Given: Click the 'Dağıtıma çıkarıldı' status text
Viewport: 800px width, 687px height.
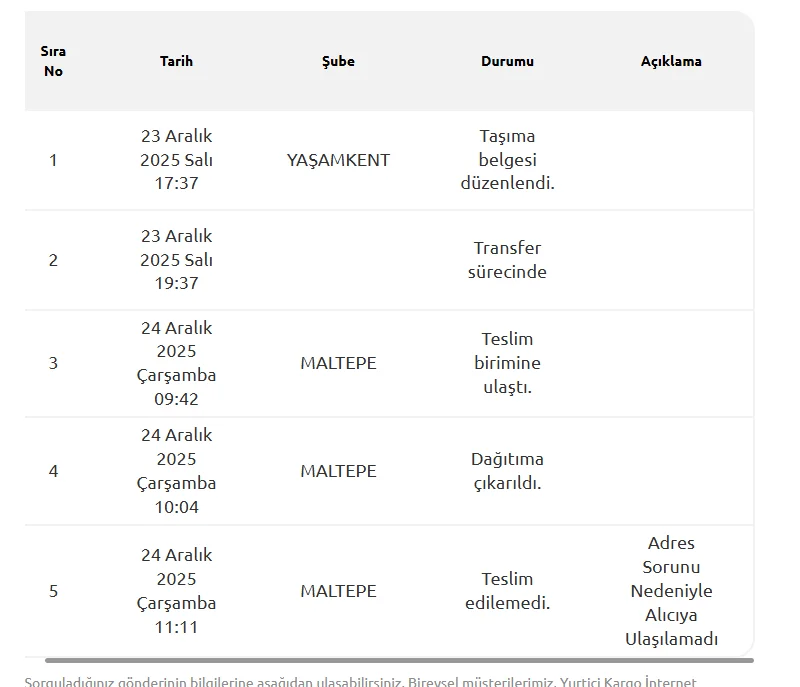Looking at the screenshot, I should click(507, 471).
